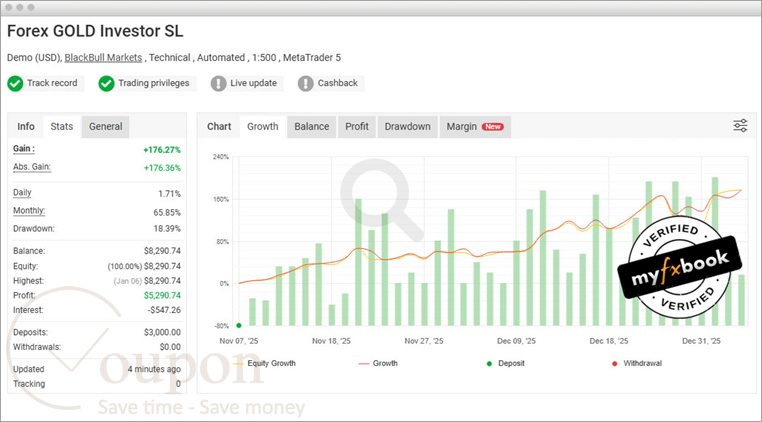
Task: Switch to the Stats tab
Action: click(x=62, y=126)
